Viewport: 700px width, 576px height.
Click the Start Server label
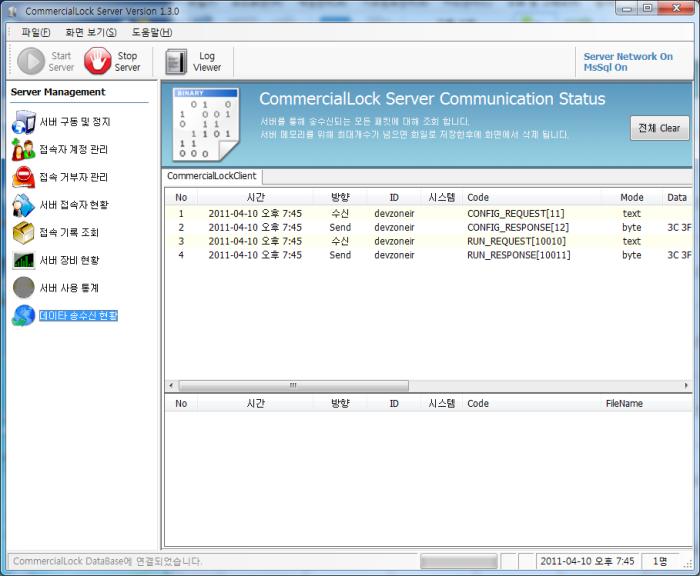tap(61, 62)
